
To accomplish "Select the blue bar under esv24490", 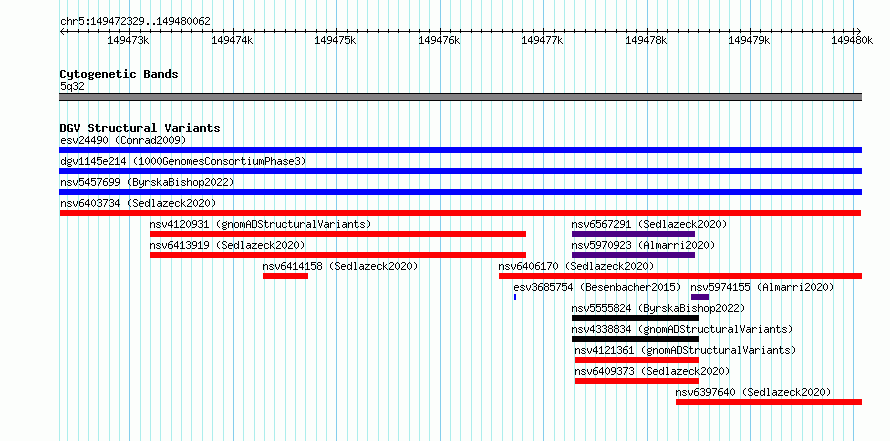I will [x=460, y=150].
